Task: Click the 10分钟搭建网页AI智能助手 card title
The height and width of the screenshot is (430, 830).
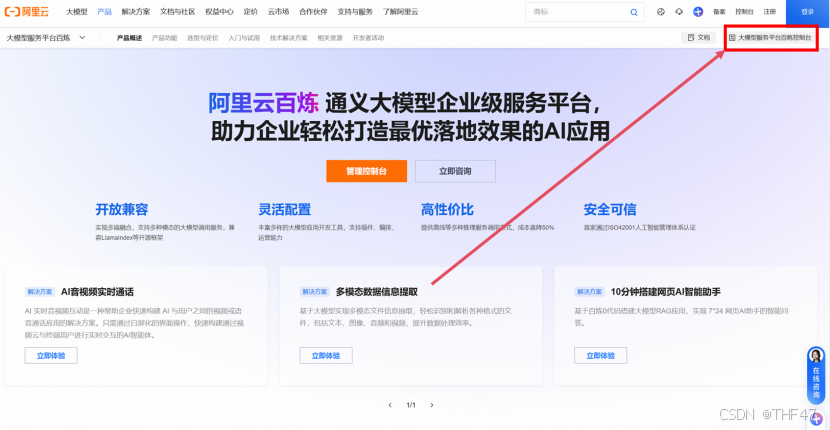Action: [666, 291]
